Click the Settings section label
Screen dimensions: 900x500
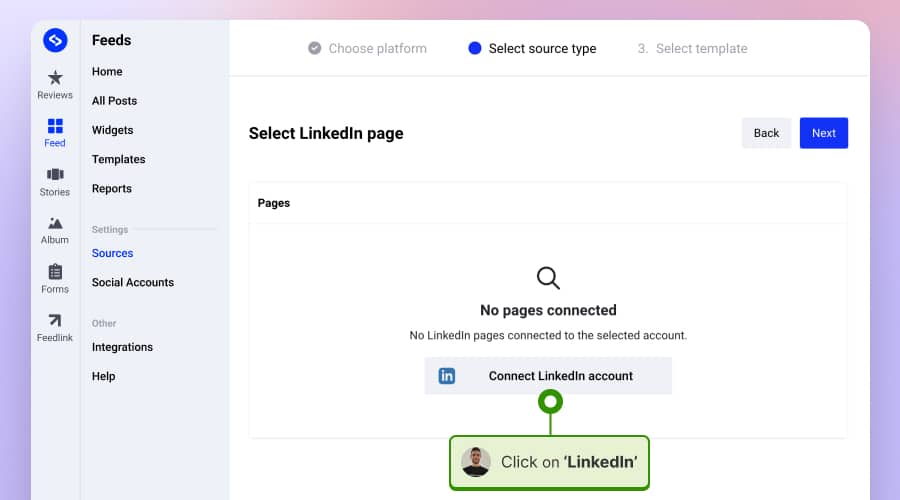tap(110, 230)
